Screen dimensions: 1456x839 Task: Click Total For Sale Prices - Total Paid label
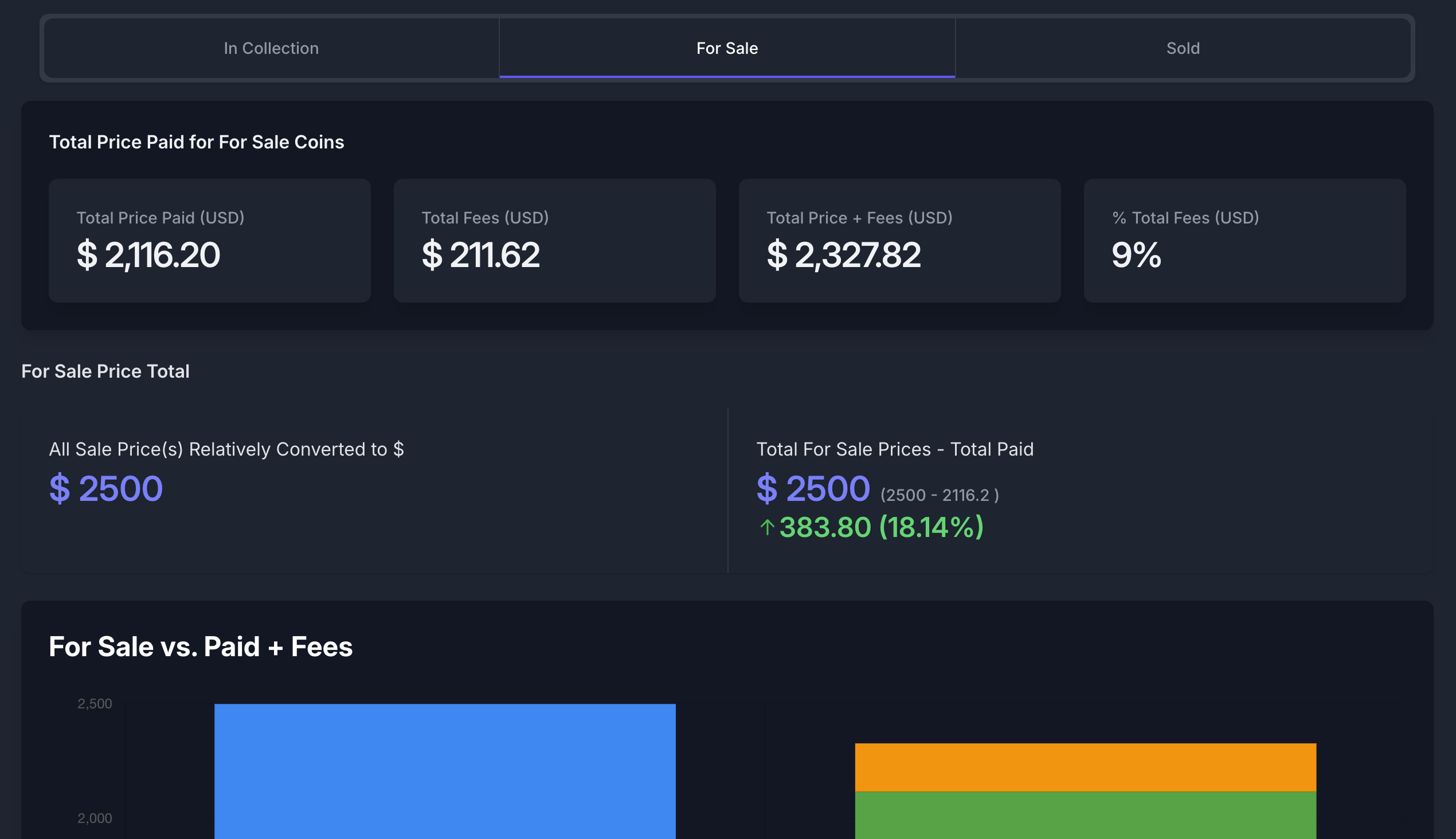(x=895, y=449)
